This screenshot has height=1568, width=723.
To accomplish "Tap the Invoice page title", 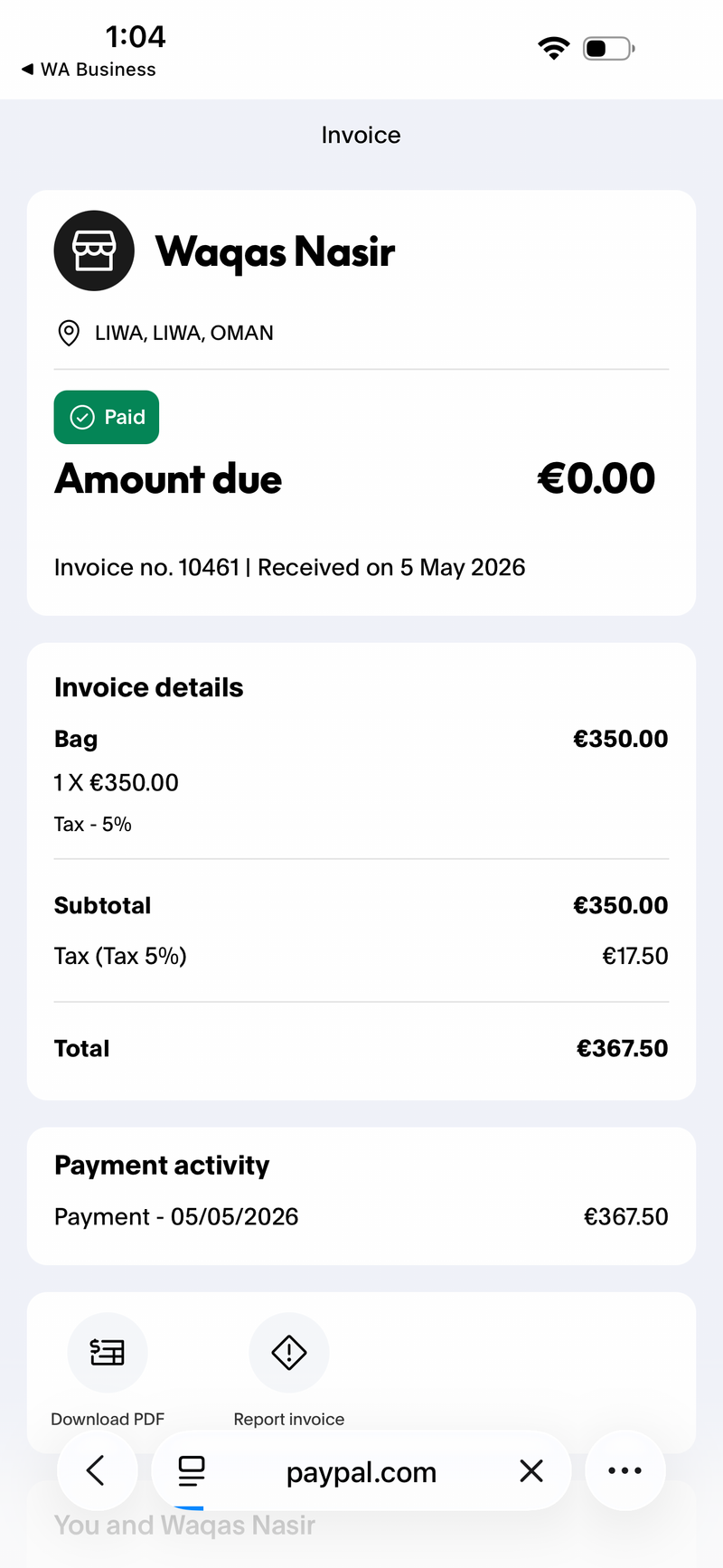I will click(x=361, y=135).
